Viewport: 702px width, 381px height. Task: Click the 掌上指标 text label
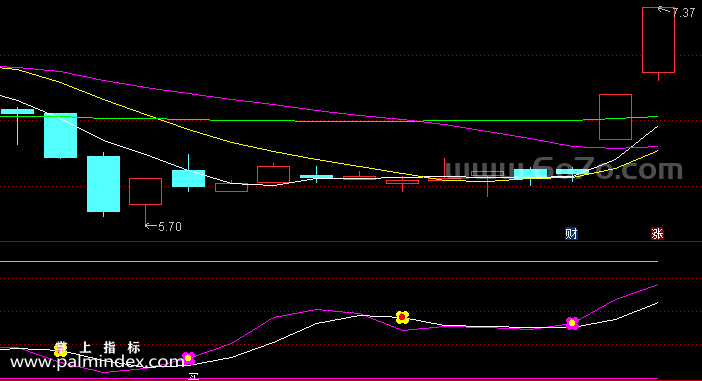point(97,347)
